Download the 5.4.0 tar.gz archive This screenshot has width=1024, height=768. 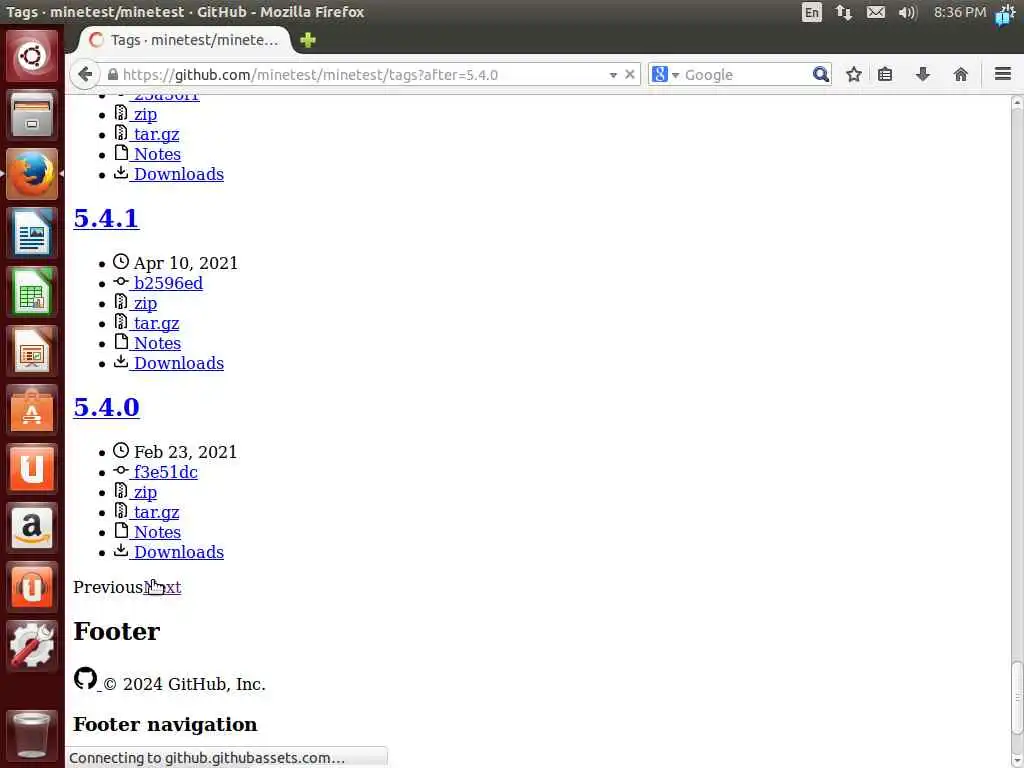click(x=155, y=512)
